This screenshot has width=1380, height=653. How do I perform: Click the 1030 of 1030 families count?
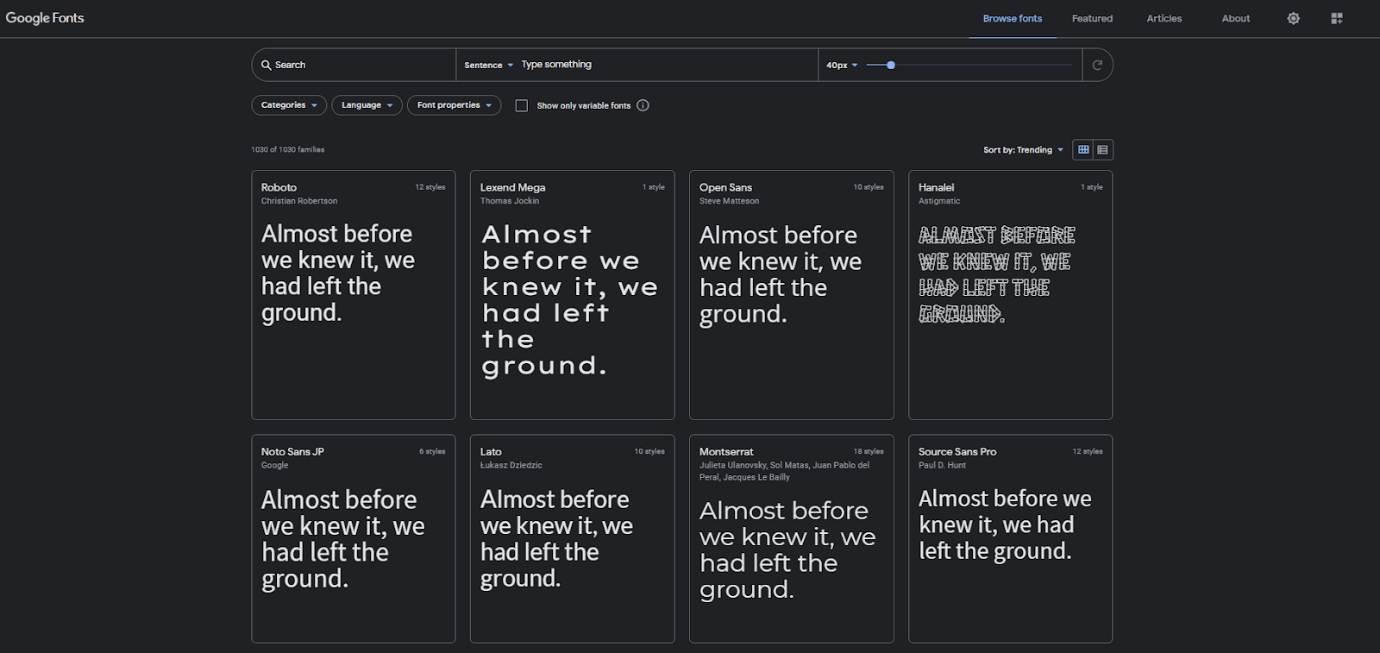coord(288,150)
